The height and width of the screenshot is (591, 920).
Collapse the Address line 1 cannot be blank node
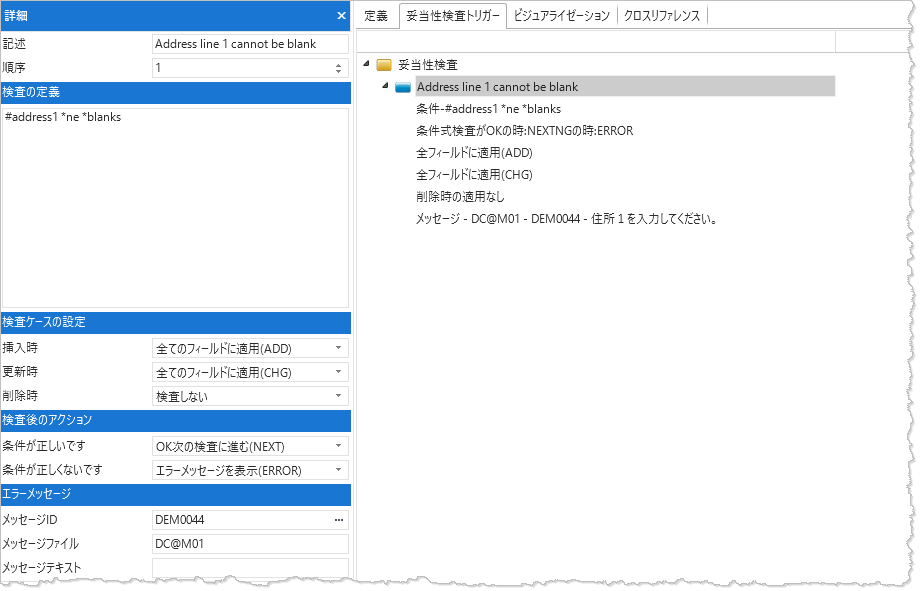[x=385, y=86]
